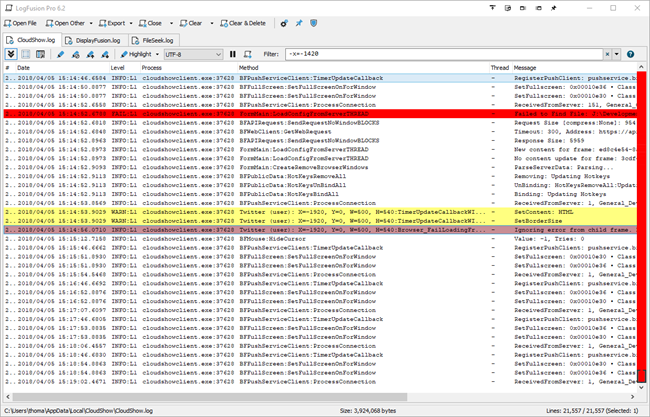Sort by the Level column header
Screen dimensions: 650x417
124,68
